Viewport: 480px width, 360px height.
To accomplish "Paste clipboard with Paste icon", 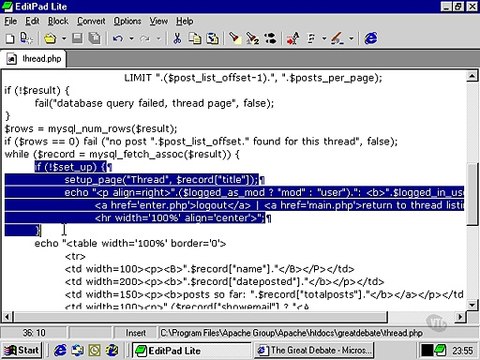I will pos(212,39).
